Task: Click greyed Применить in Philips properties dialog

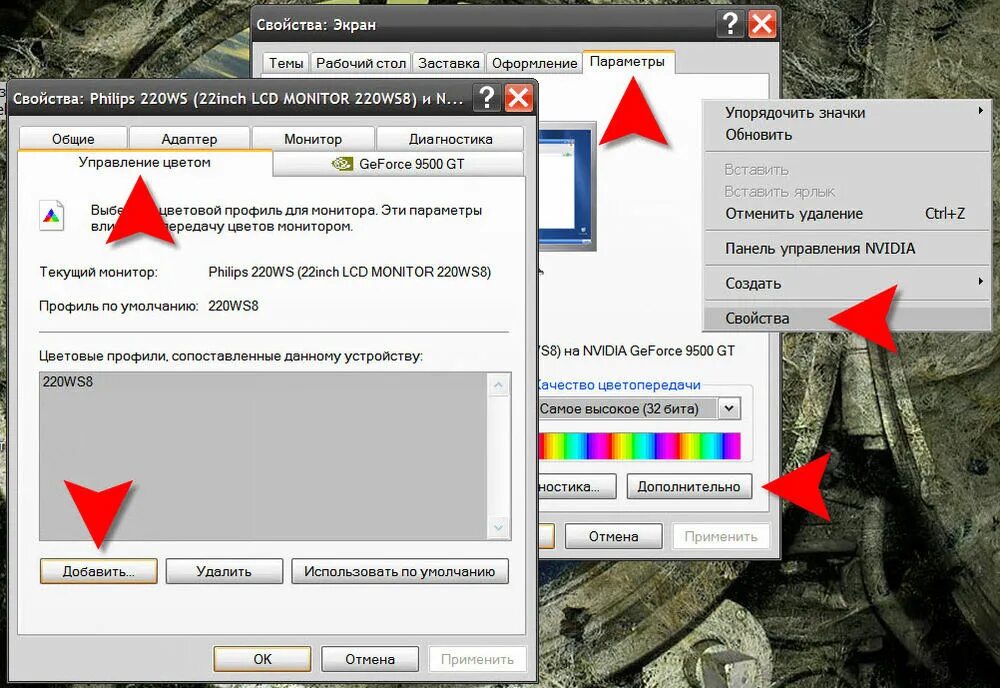Action: 477,659
